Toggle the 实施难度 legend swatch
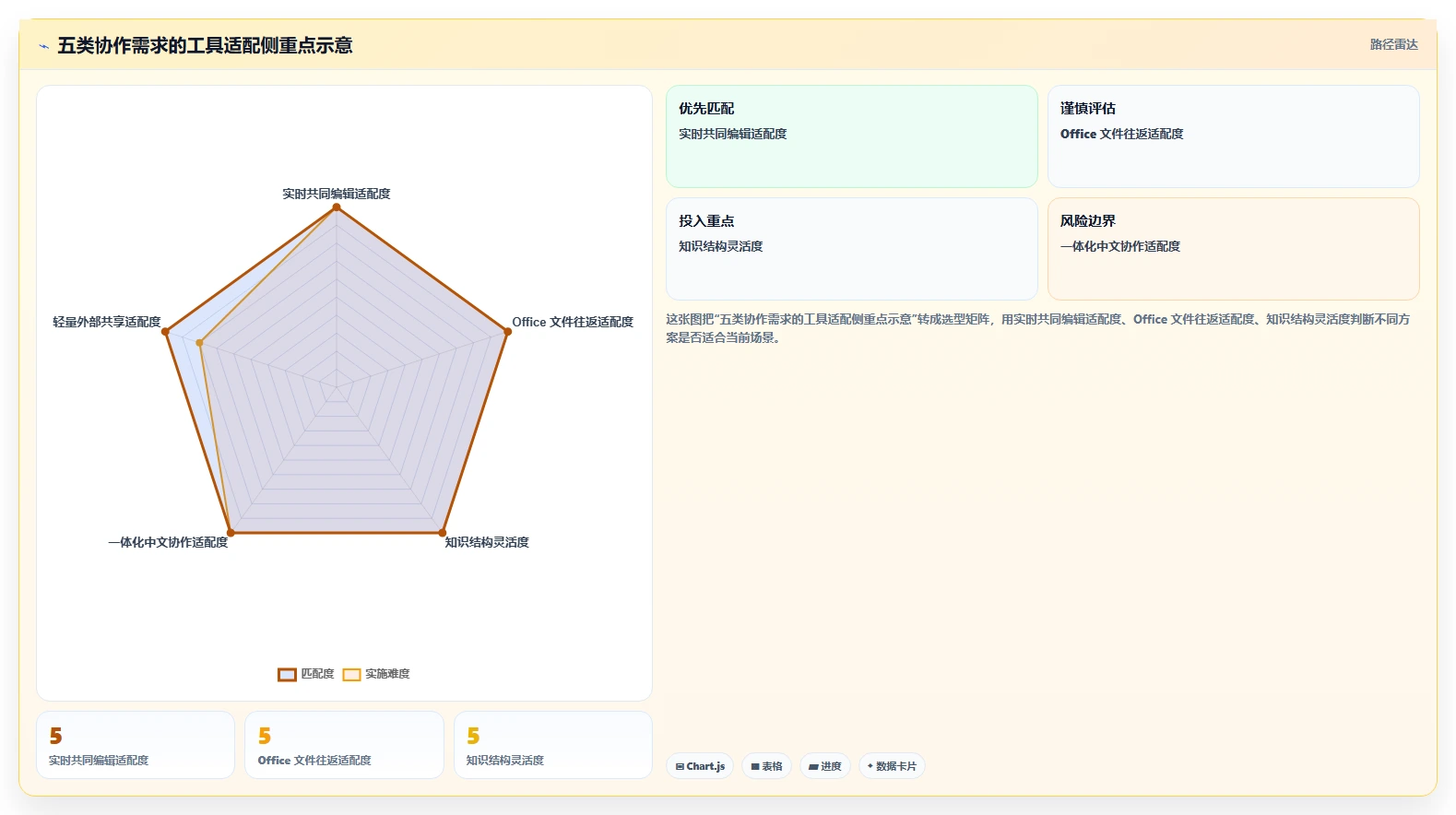Viewport: 1456px width, 815px height. click(351, 674)
